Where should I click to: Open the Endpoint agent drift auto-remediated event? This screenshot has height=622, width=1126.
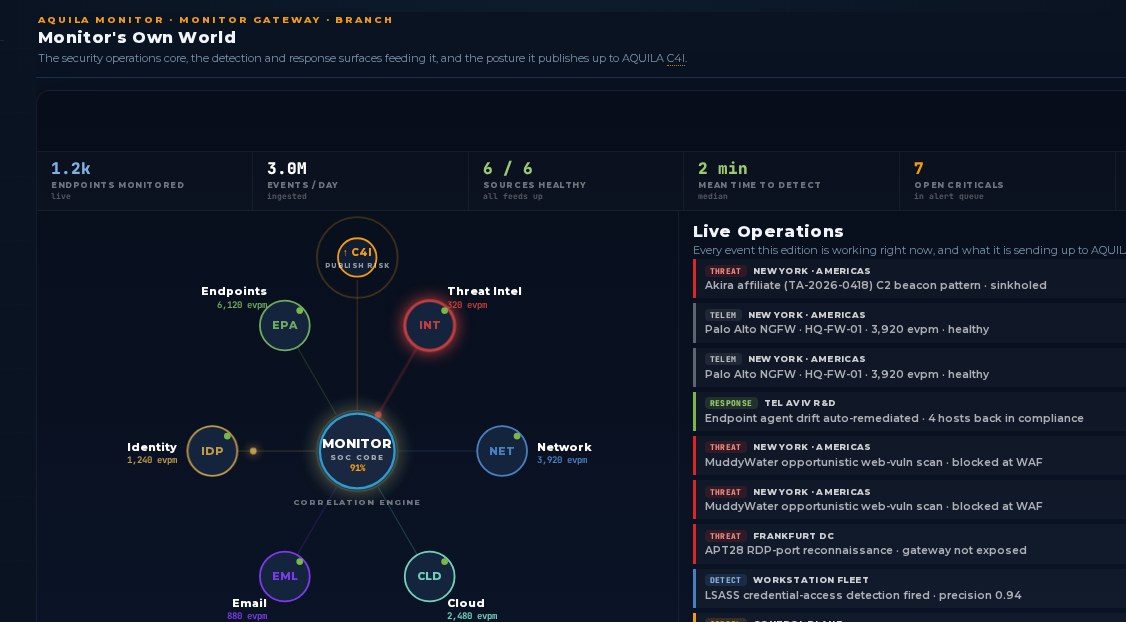pos(909,411)
